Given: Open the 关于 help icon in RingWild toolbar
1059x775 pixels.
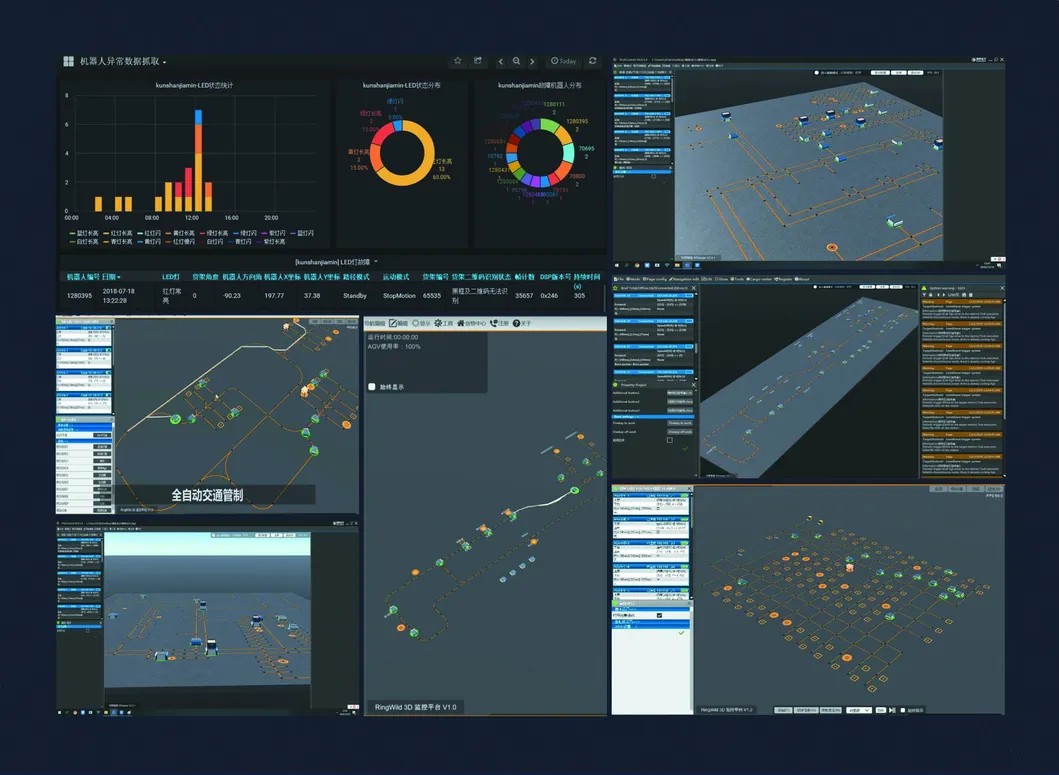Looking at the screenshot, I should coord(517,324).
